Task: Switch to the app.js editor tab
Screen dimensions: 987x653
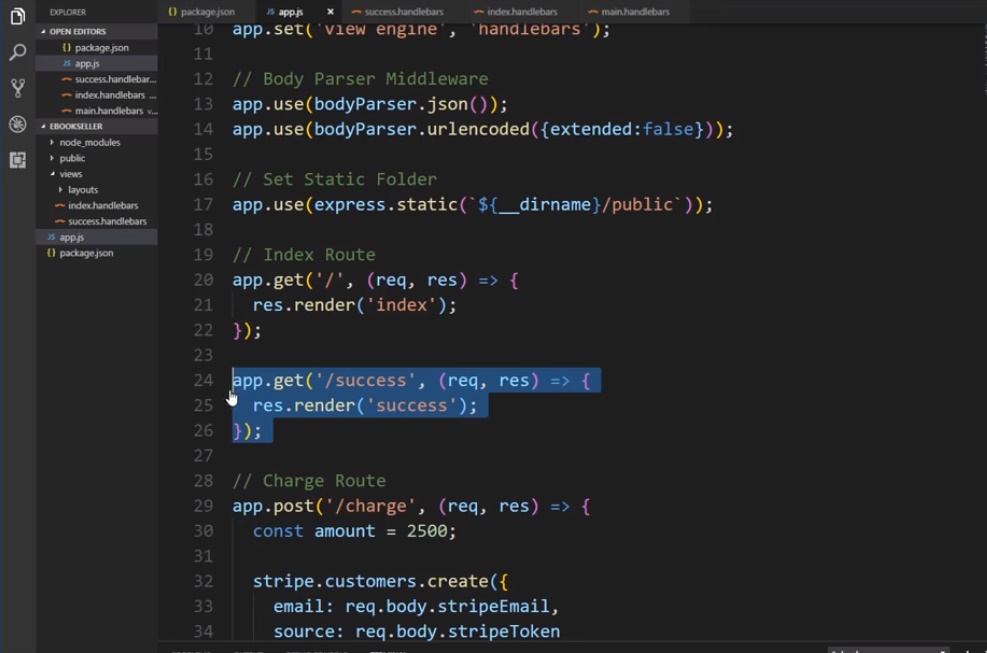Action: click(291, 11)
